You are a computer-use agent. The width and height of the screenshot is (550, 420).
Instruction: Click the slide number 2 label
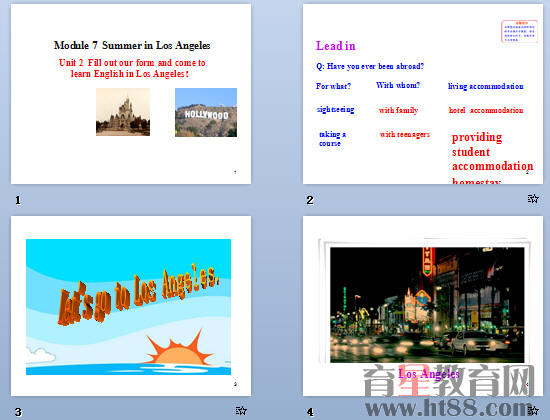coord(310,200)
